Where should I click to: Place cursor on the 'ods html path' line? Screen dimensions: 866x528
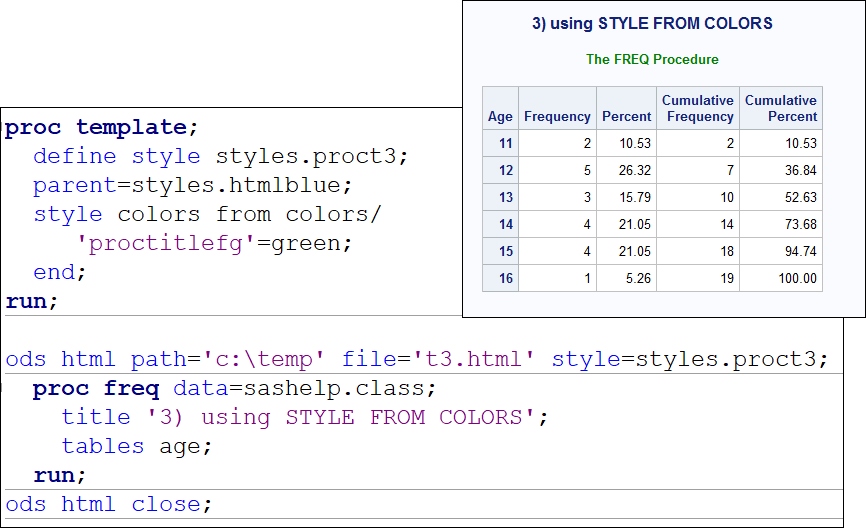point(417,359)
